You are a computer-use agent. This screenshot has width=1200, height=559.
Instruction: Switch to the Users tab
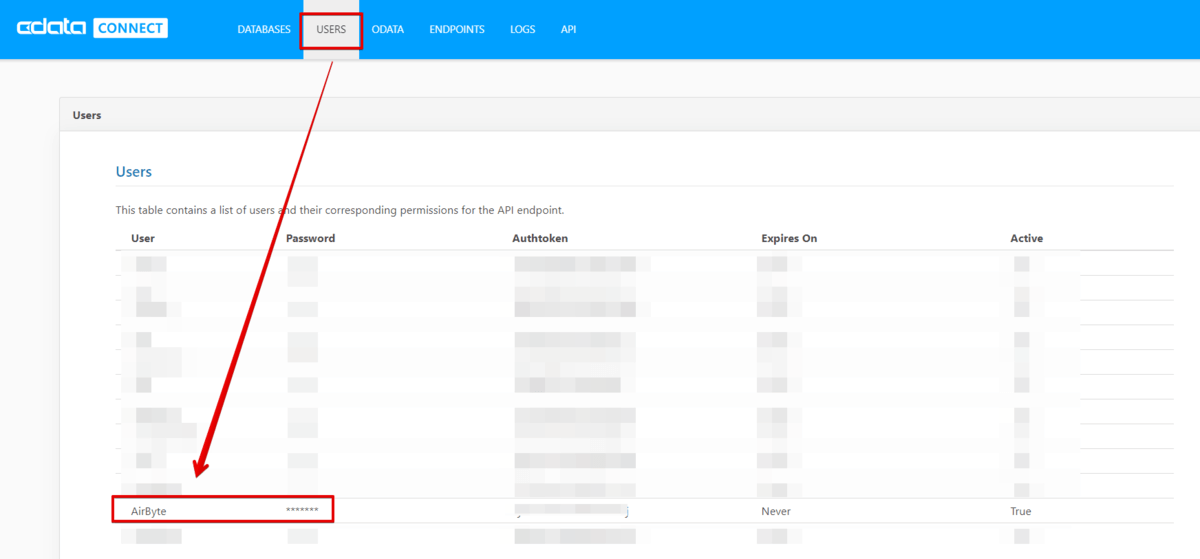pos(331,30)
